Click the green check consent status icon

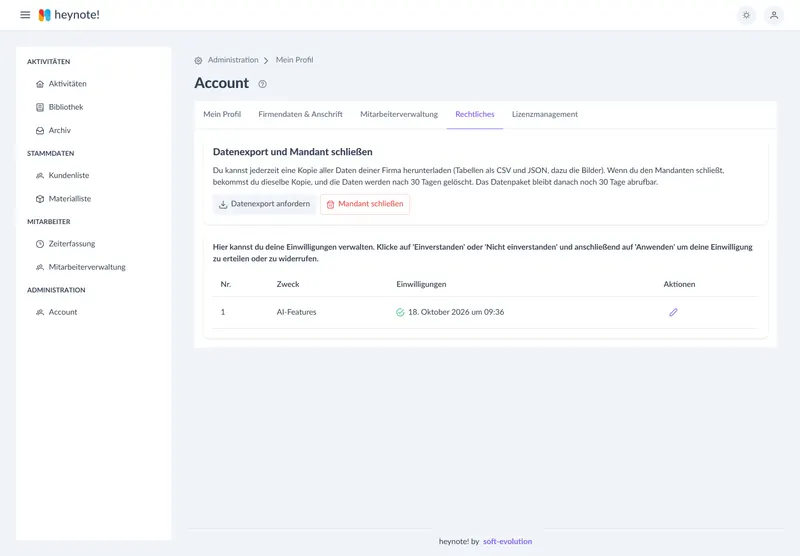pyautogui.click(x=400, y=312)
